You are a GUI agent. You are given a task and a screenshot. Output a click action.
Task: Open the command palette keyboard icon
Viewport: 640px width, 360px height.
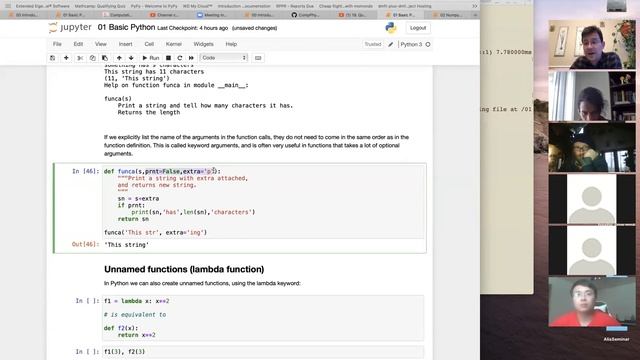click(x=258, y=58)
